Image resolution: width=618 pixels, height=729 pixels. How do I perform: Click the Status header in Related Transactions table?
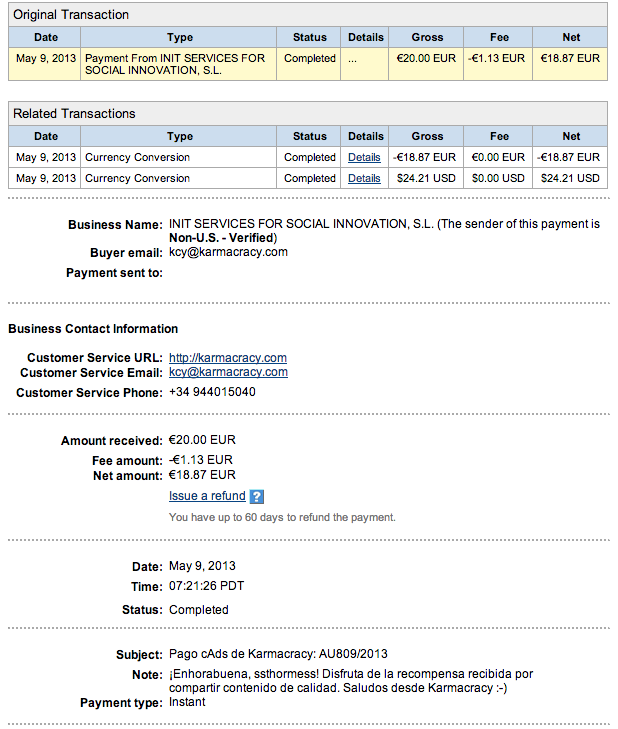click(310, 137)
